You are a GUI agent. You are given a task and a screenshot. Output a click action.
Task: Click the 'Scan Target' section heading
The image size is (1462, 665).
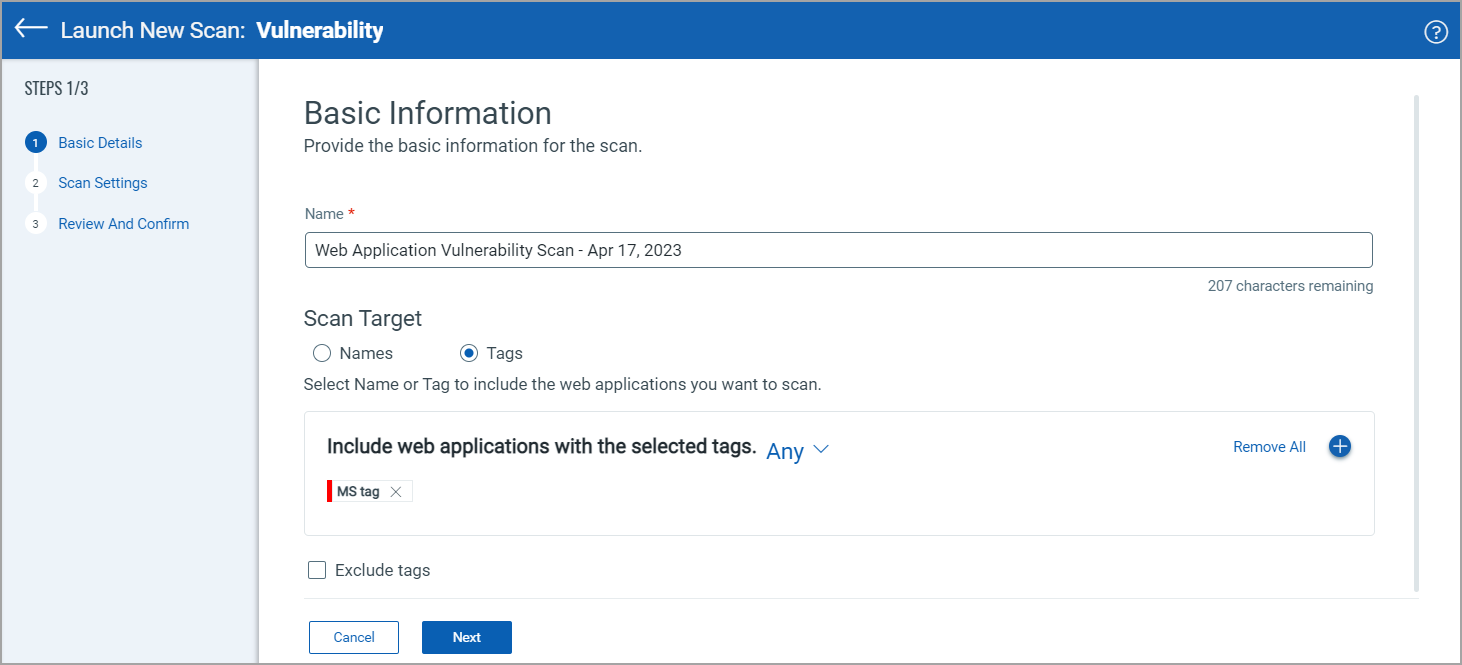click(x=363, y=318)
